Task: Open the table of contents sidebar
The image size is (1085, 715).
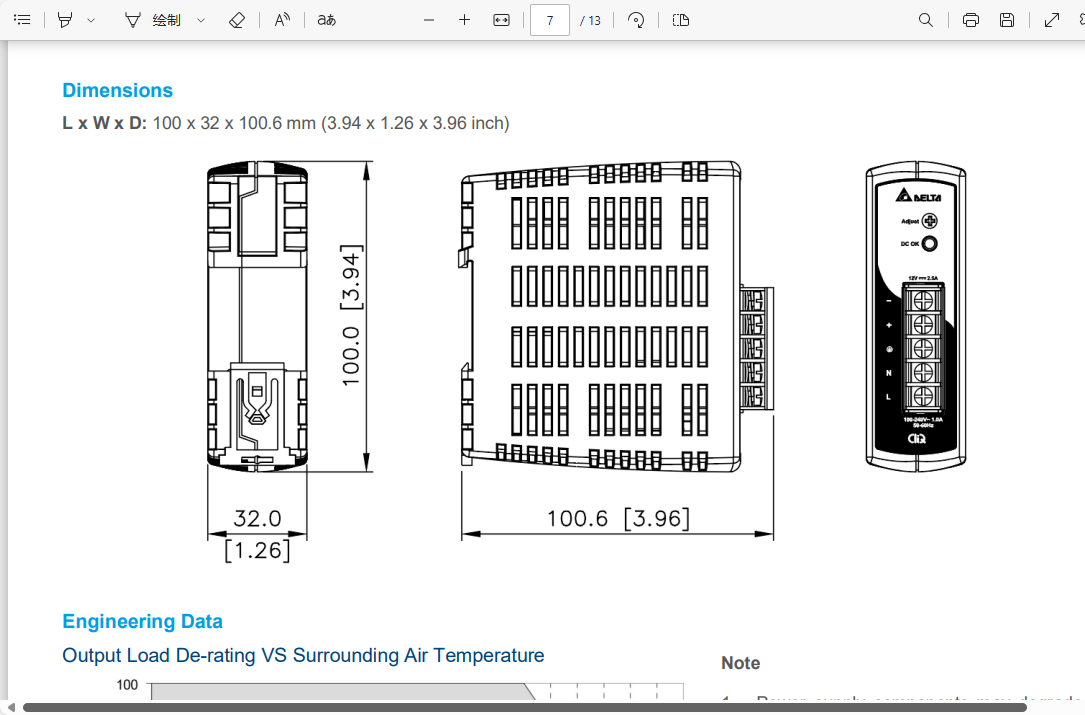Action: click(x=22, y=20)
